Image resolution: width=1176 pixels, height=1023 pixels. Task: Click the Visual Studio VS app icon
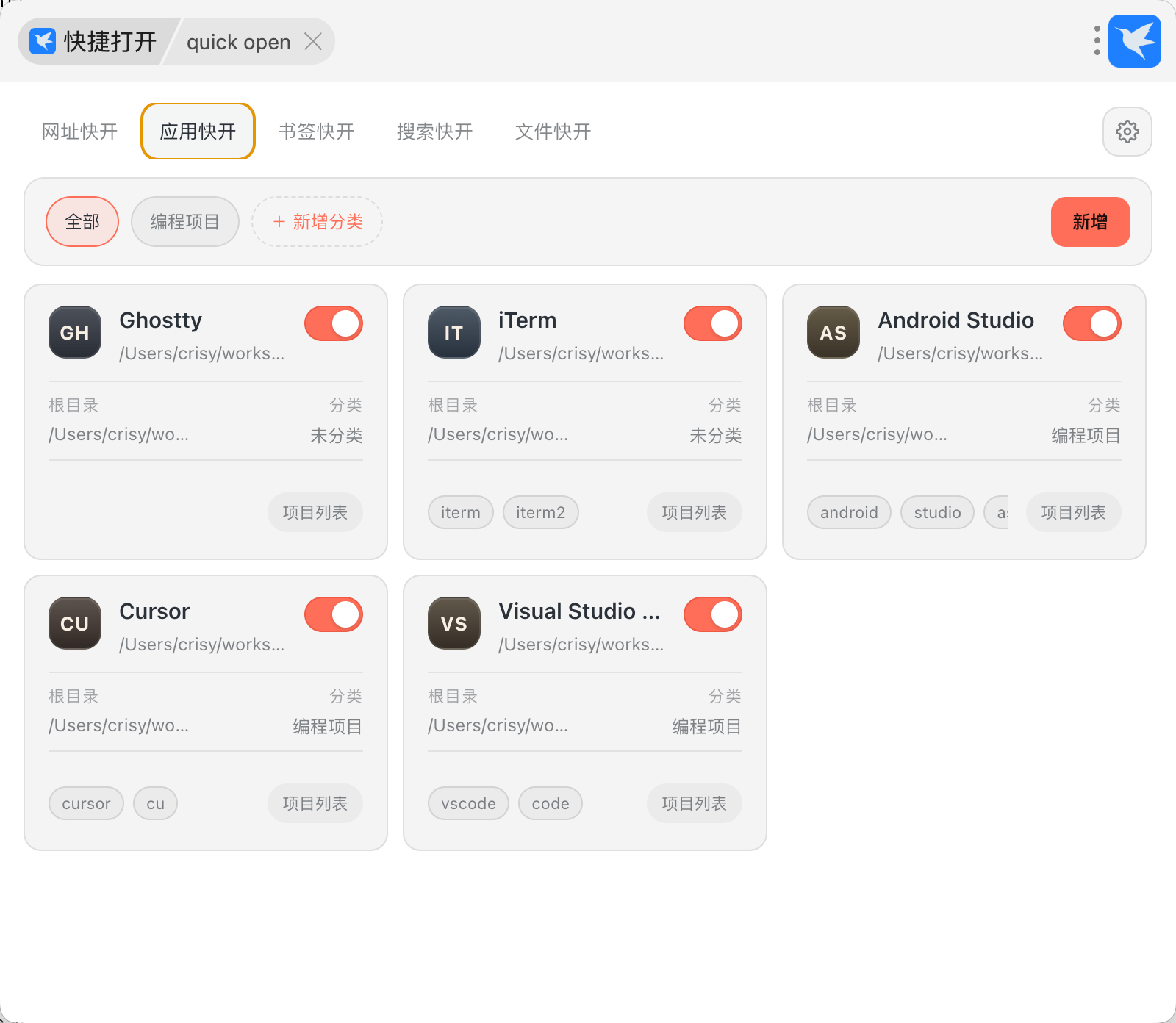pyautogui.click(x=454, y=623)
